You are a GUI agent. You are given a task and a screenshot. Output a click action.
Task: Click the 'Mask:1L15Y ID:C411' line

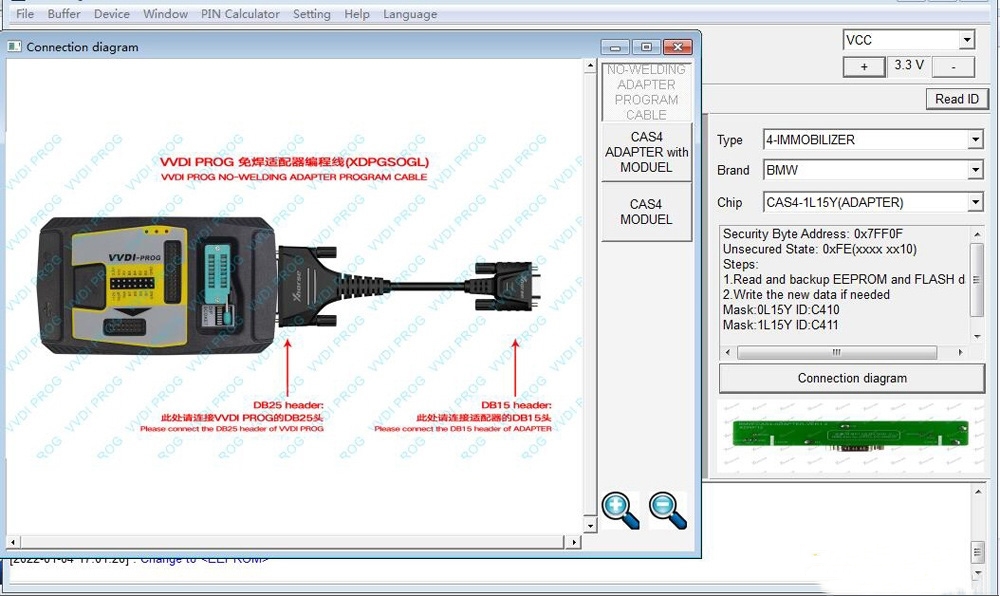(780, 325)
